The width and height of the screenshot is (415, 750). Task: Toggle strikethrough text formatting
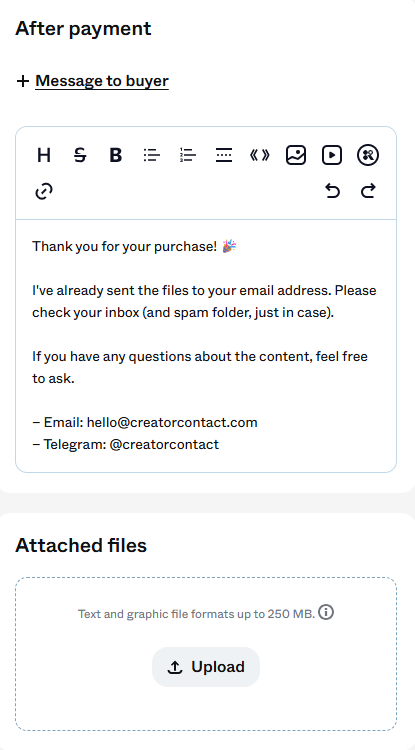(80, 155)
